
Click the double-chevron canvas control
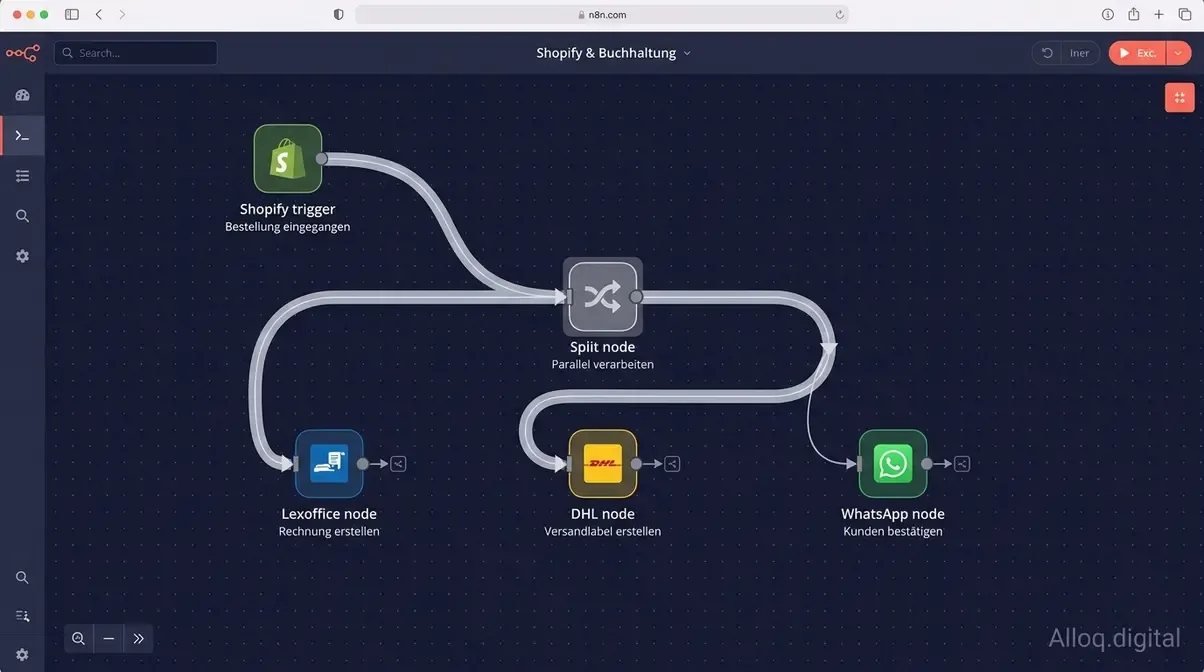click(x=138, y=638)
